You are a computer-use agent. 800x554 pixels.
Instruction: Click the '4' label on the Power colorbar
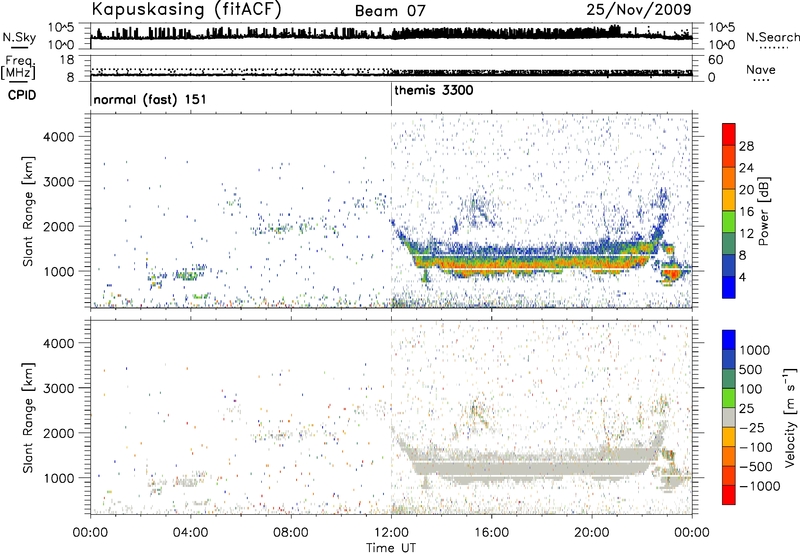click(742, 277)
